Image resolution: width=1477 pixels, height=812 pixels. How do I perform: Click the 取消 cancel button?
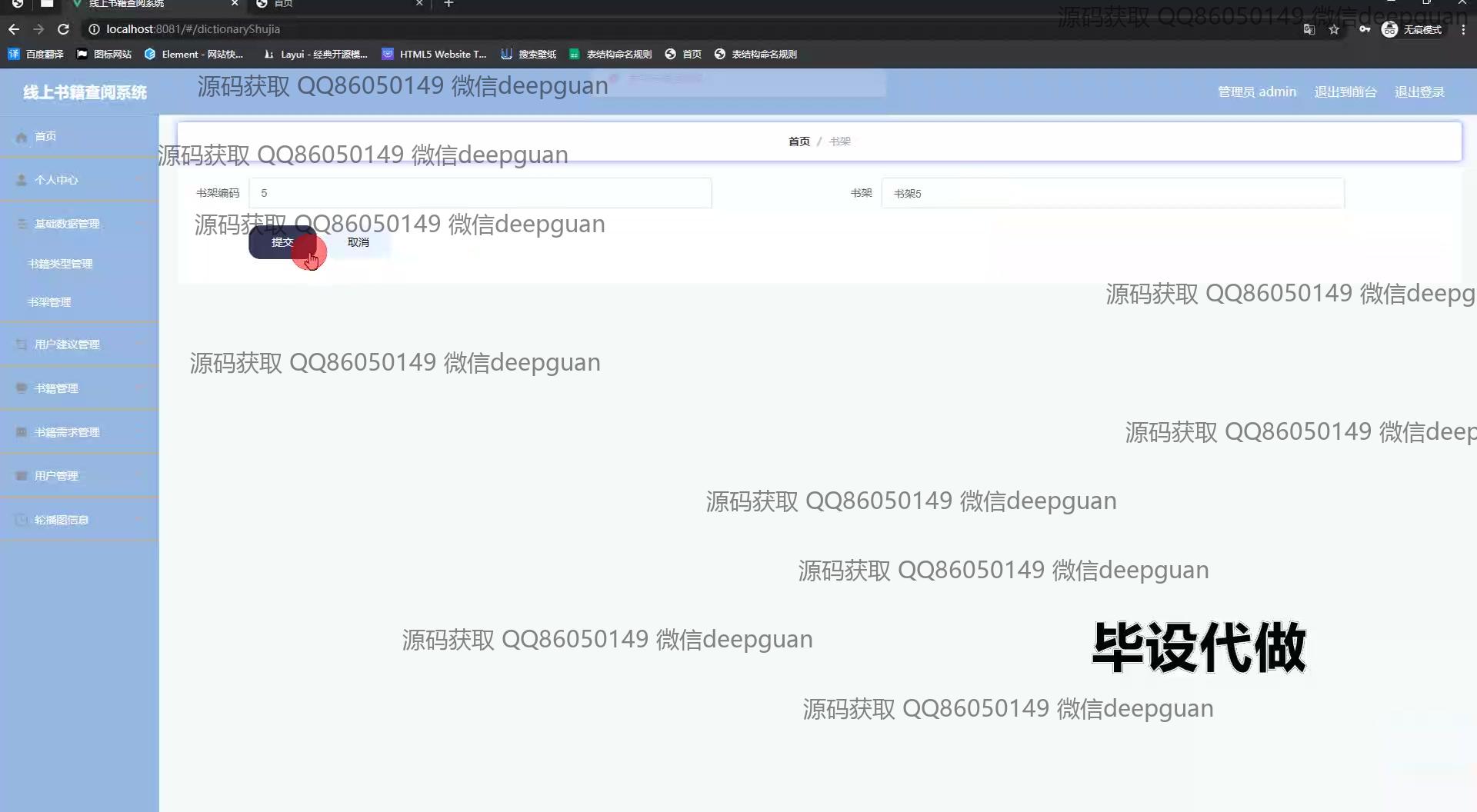358,242
